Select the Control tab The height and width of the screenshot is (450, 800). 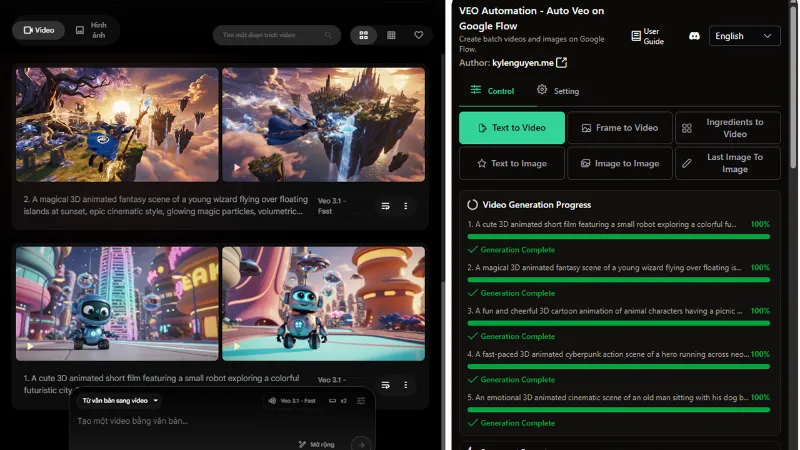(x=492, y=91)
